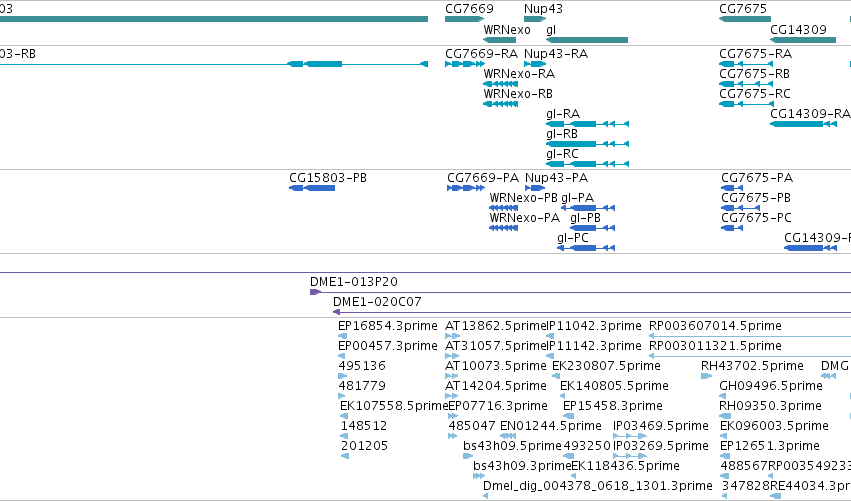
Task: Select the gl-RB transcript label
Action: pos(562,134)
